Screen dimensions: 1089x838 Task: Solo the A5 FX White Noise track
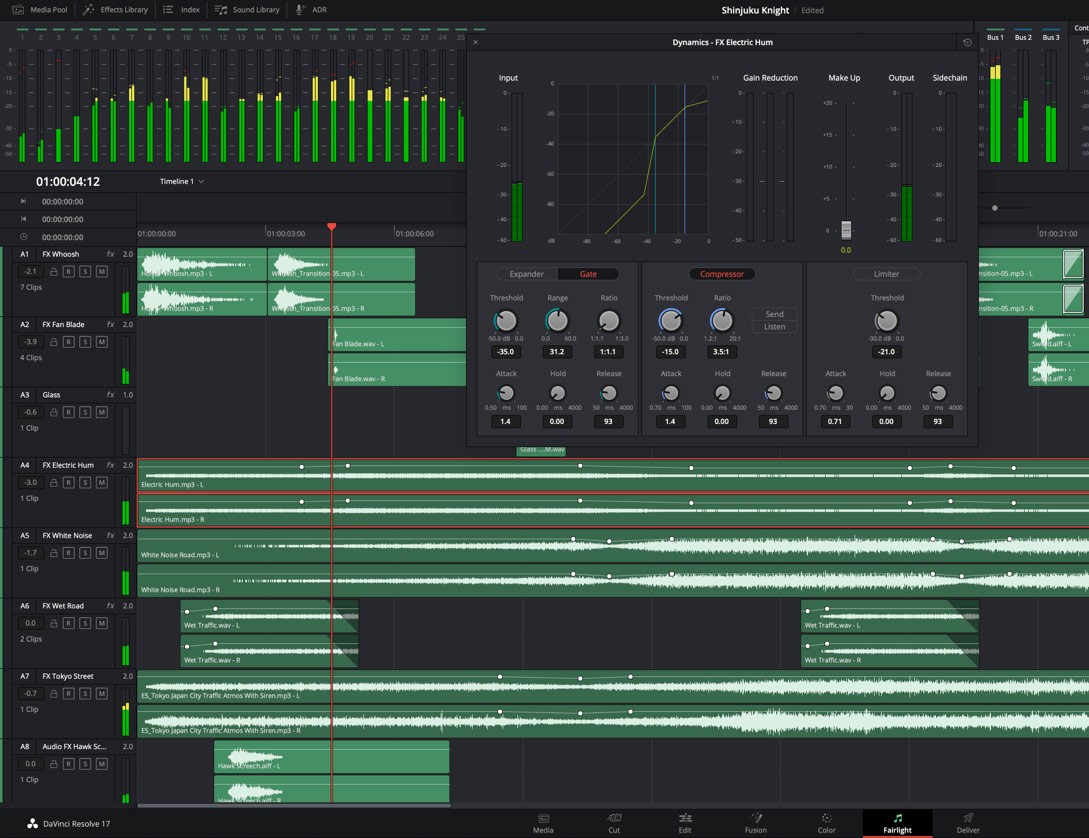click(x=85, y=553)
